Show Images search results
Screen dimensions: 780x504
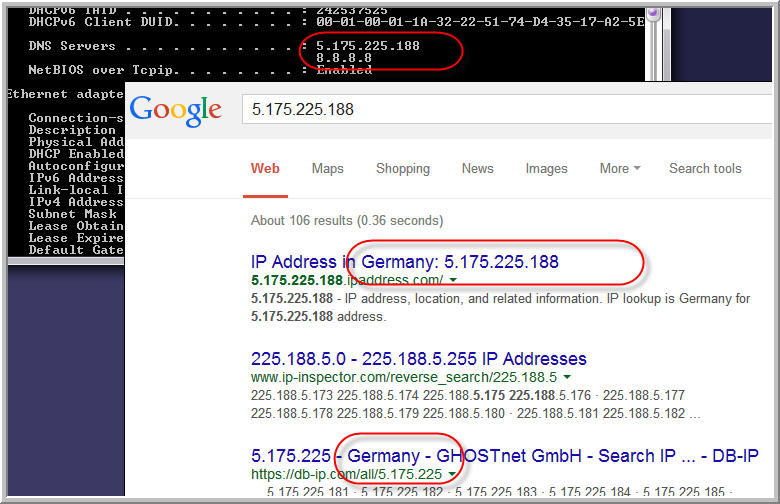pos(546,169)
